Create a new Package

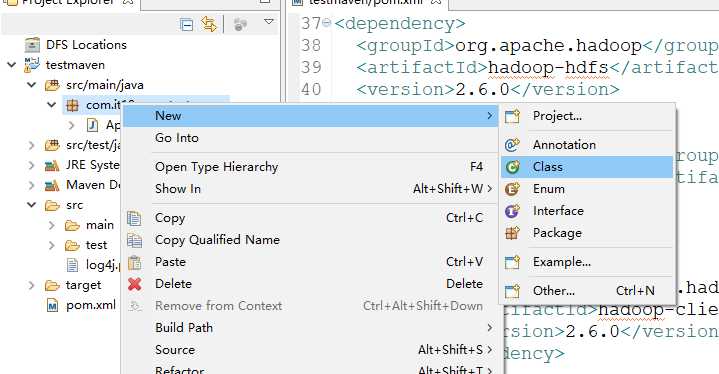point(587,233)
